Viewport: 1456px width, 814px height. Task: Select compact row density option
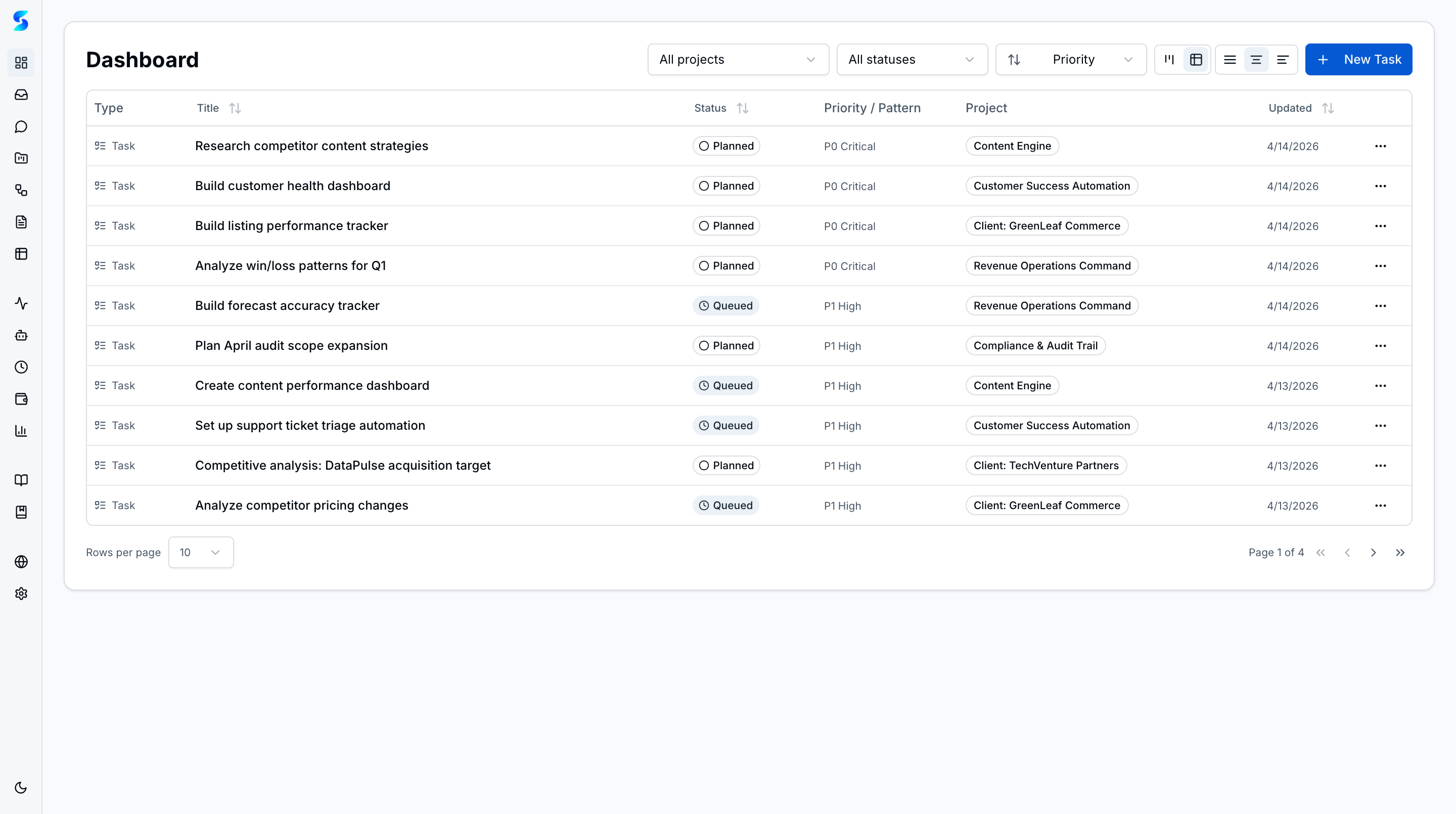pyautogui.click(x=1283, y=59)
